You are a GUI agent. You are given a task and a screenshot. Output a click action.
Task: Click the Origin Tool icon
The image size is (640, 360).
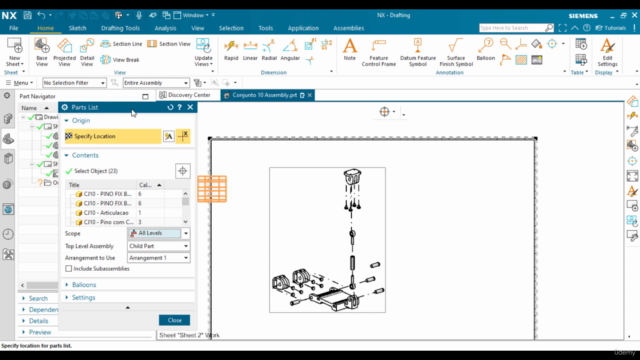[x=169, y=136]
